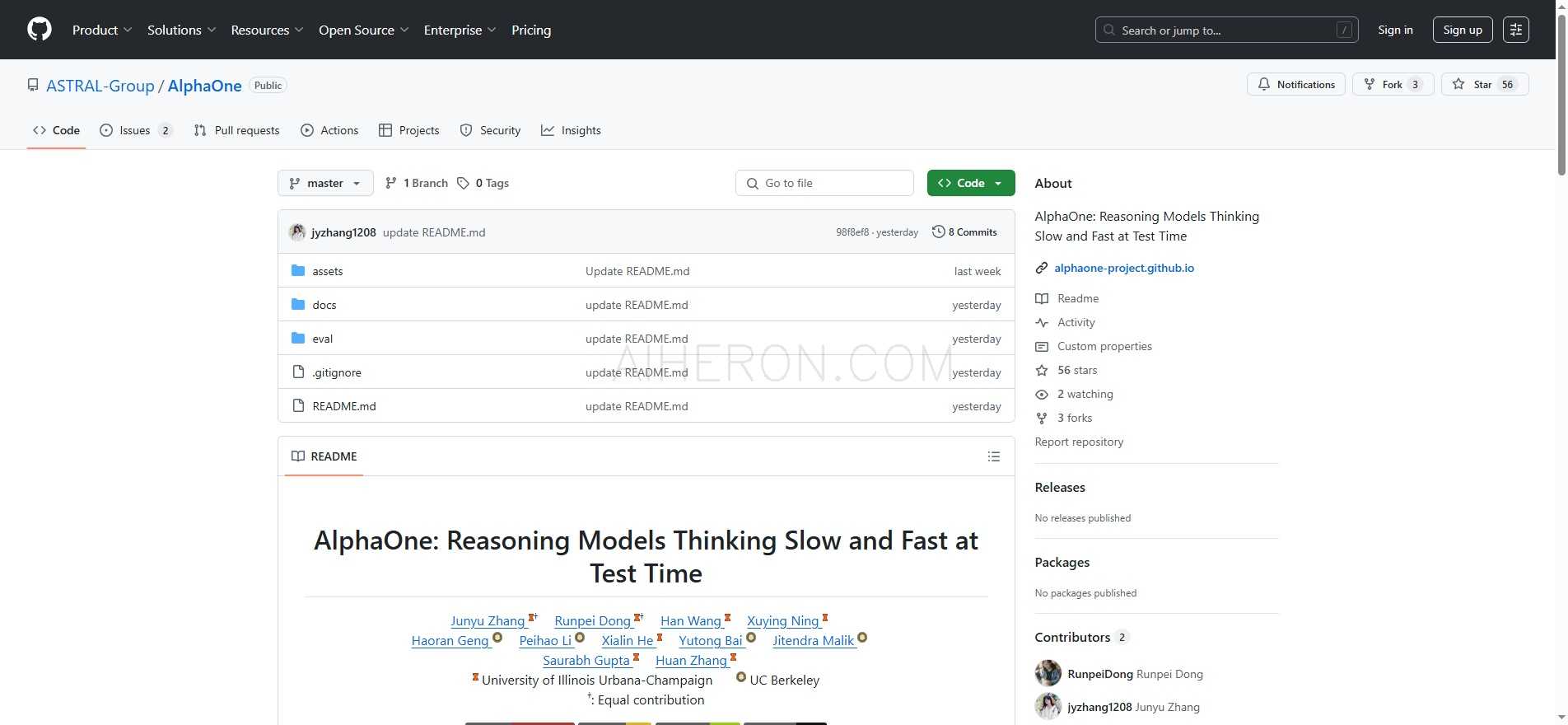Expand the Product menu
Screen dimensions: 1568x725
pos(102,30)
